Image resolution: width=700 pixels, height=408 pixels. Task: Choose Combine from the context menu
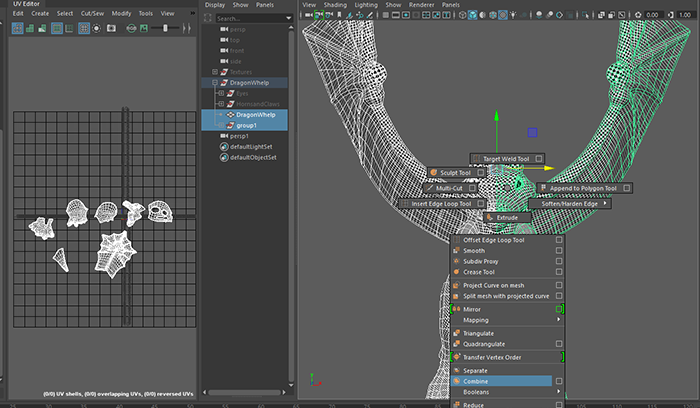[477, 381]
